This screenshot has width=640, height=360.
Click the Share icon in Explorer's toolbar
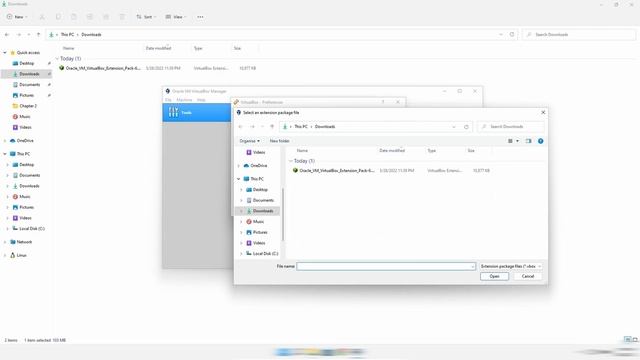(106, 17)
